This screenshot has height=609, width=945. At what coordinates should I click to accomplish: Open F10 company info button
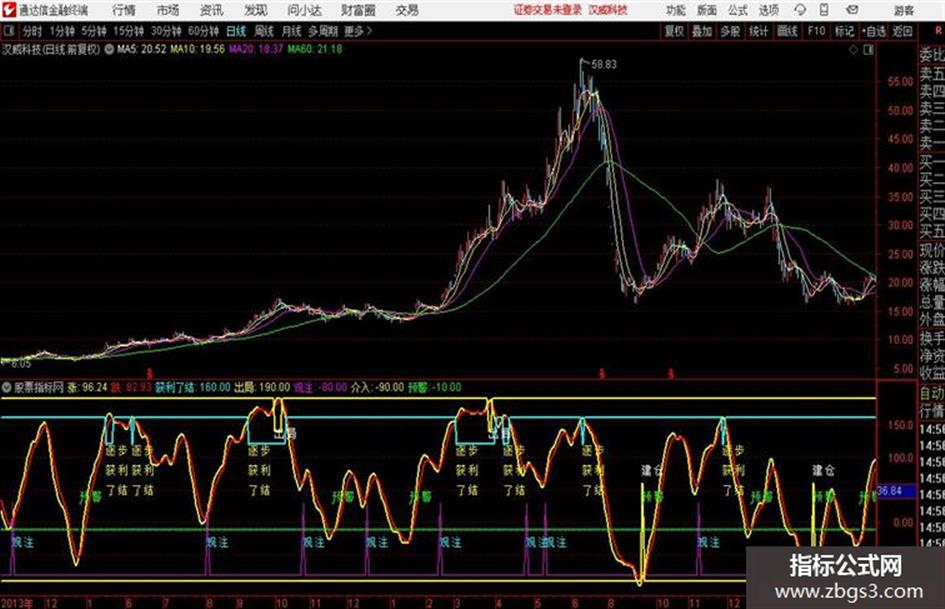point(816,31)
